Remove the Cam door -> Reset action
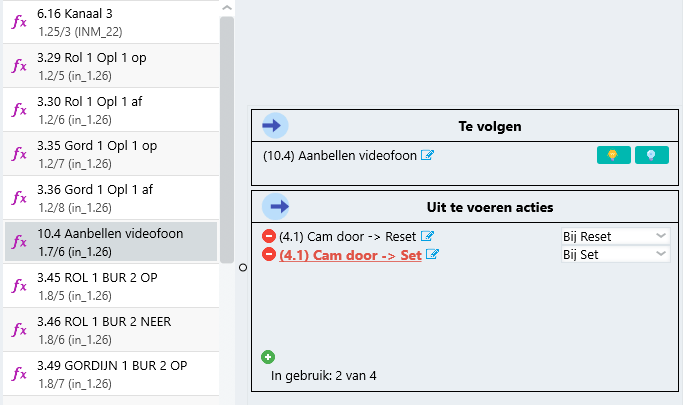The image size is (683, 405). [269, 236]
